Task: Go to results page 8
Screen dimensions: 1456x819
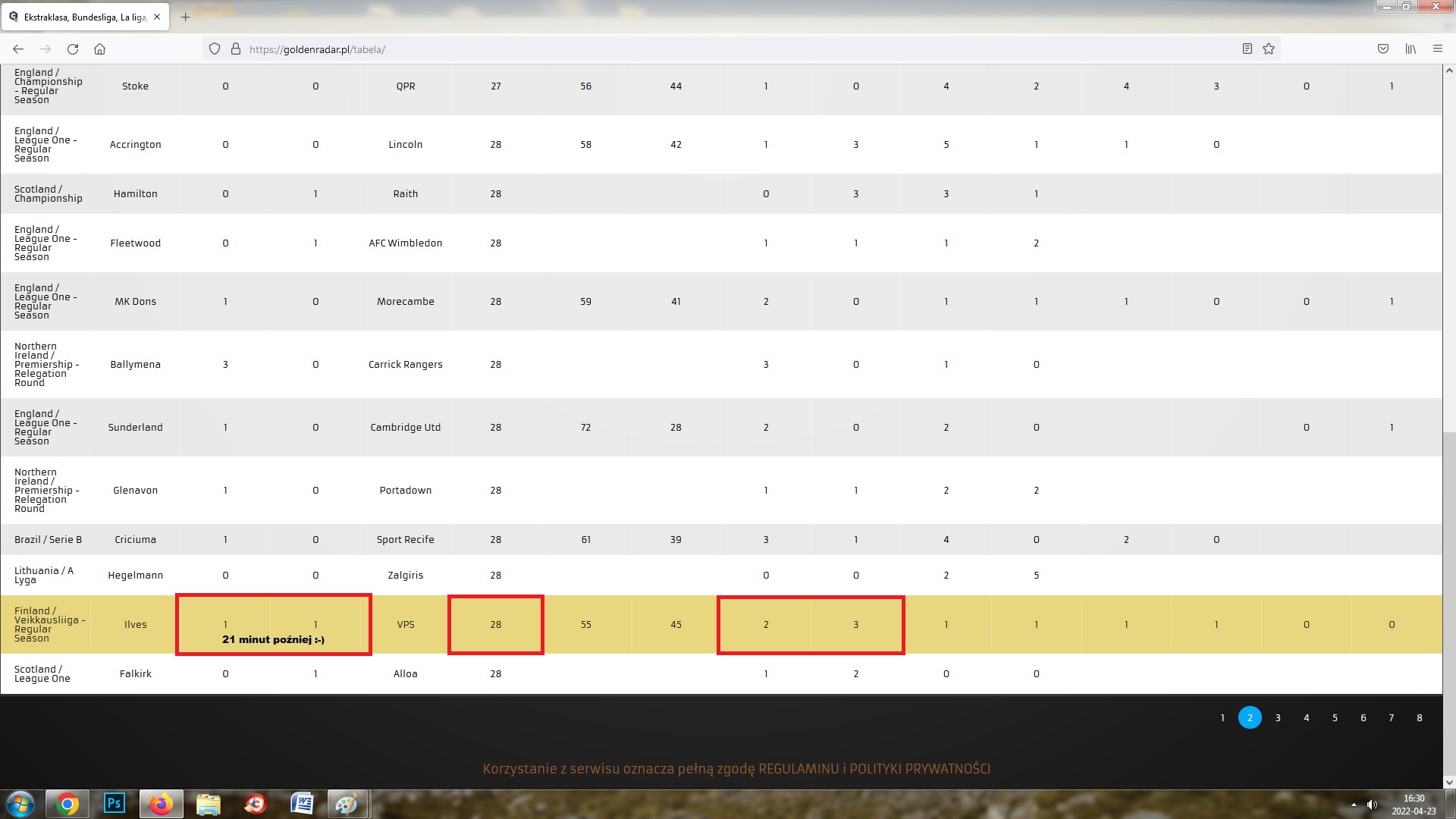Action: 1420,717
